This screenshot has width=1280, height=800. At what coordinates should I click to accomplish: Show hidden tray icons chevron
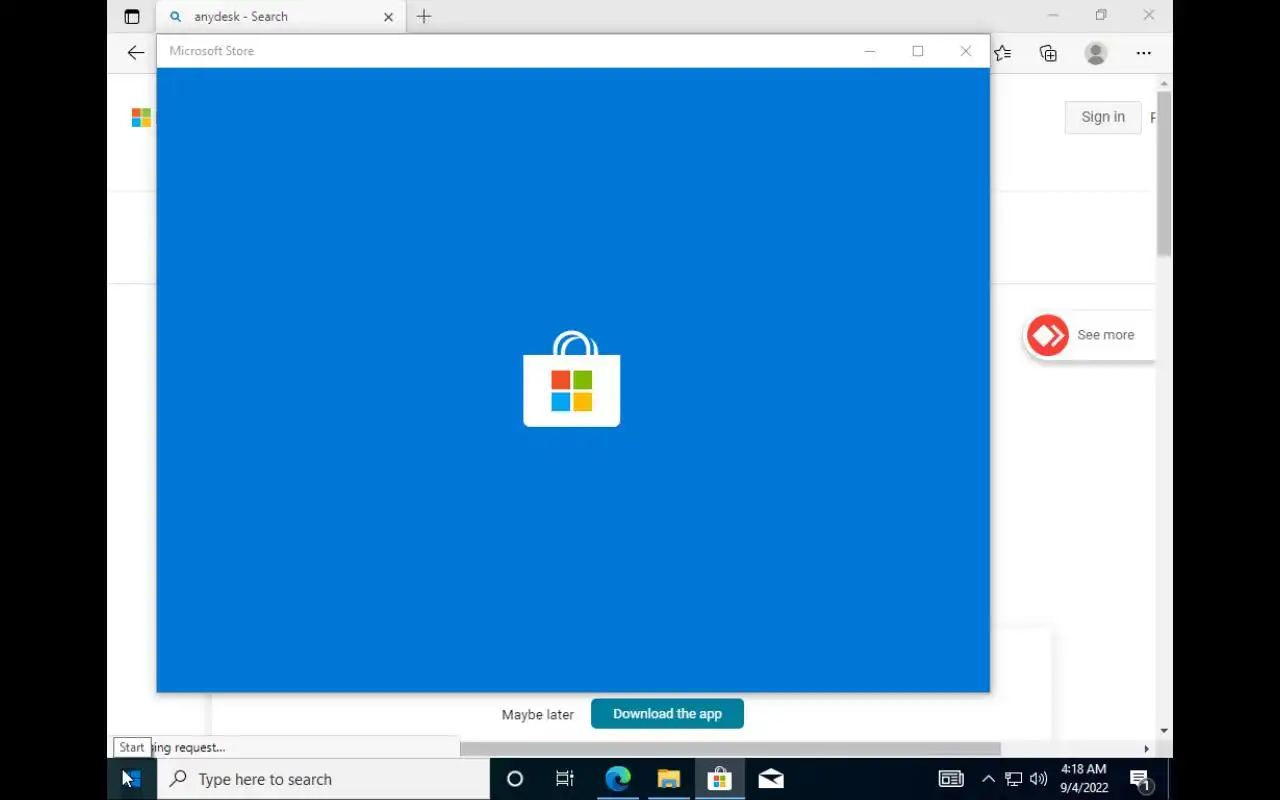coord(988,779)
